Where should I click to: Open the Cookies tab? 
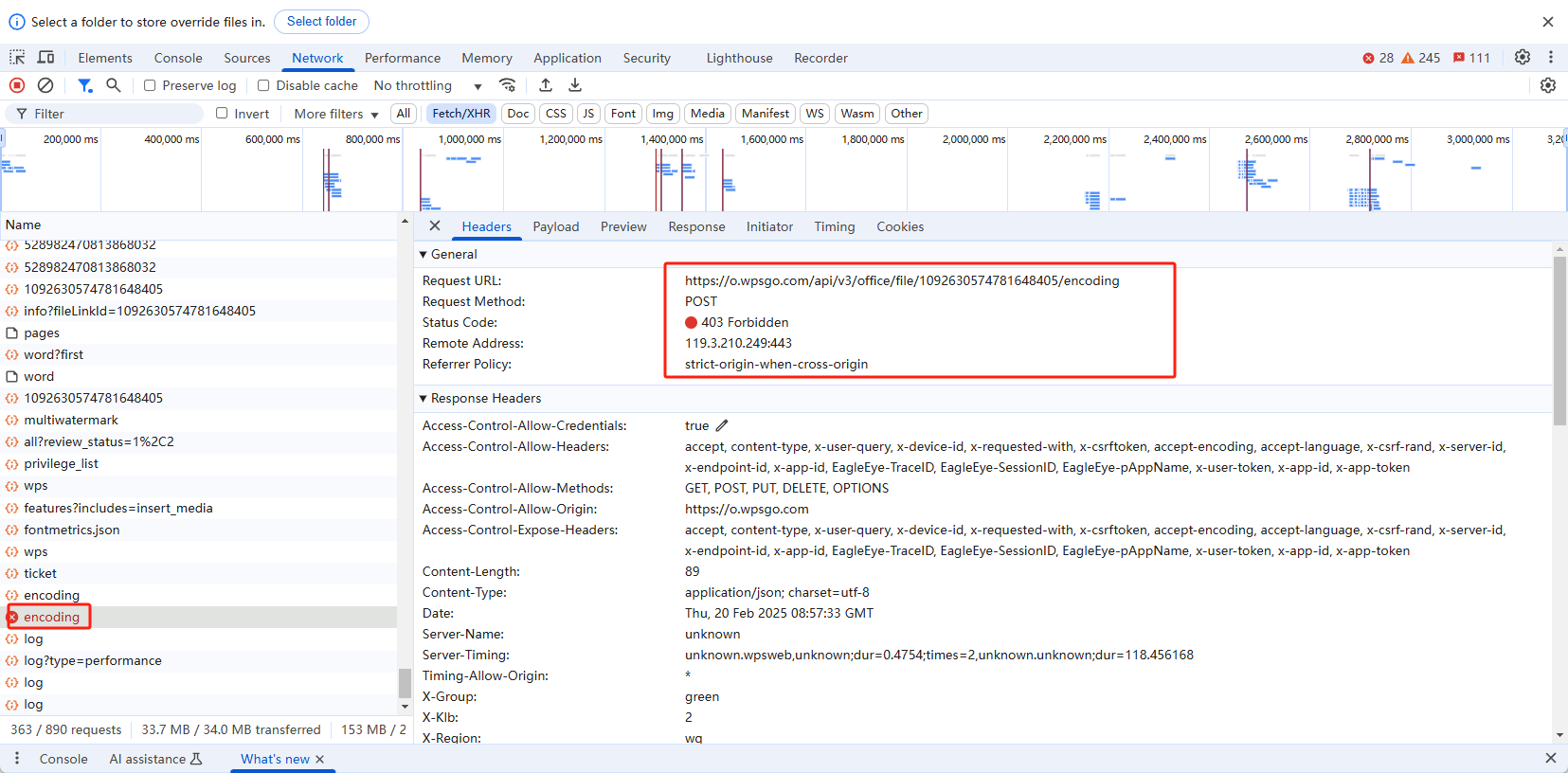[x=900, y=226]
